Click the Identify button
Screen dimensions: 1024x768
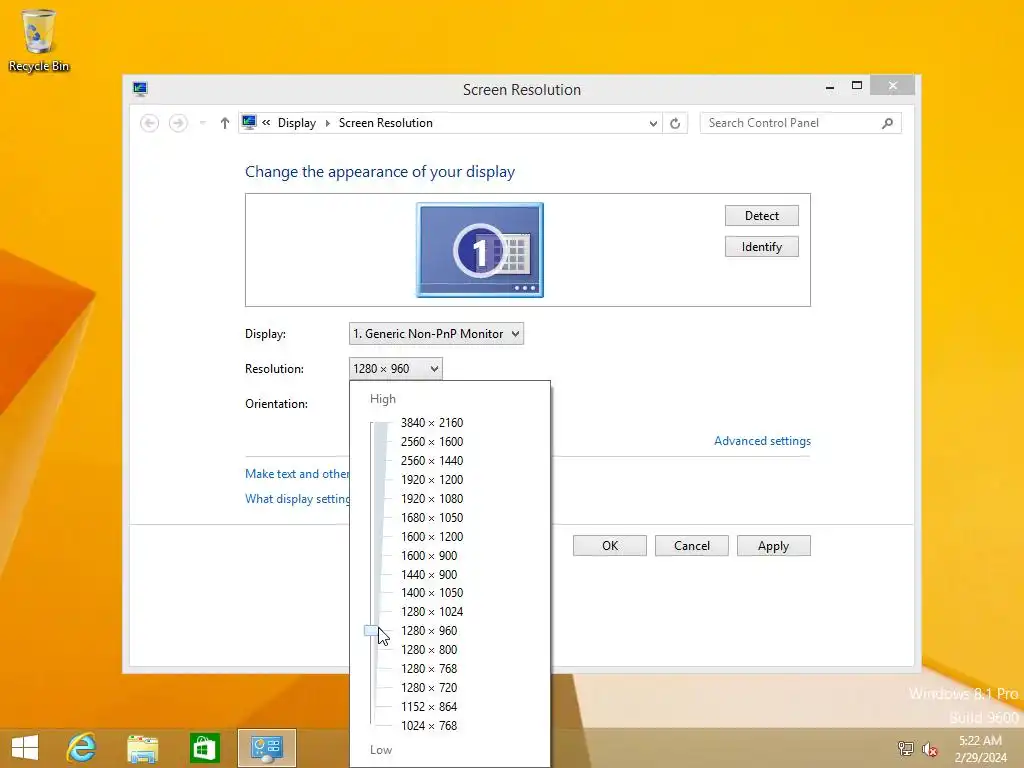point(761,247)
